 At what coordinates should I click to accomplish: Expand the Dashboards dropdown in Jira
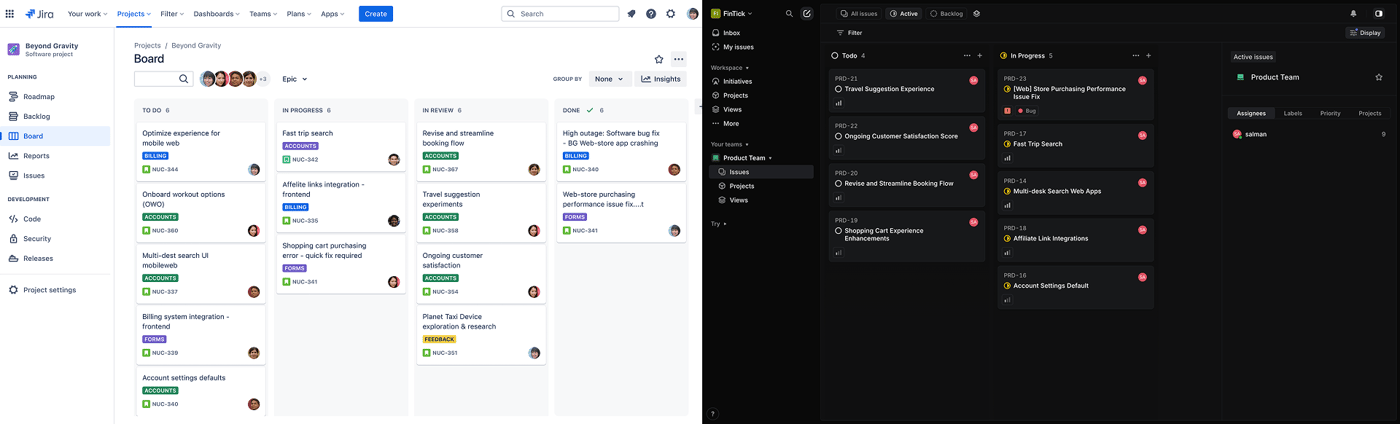[217, 14]
